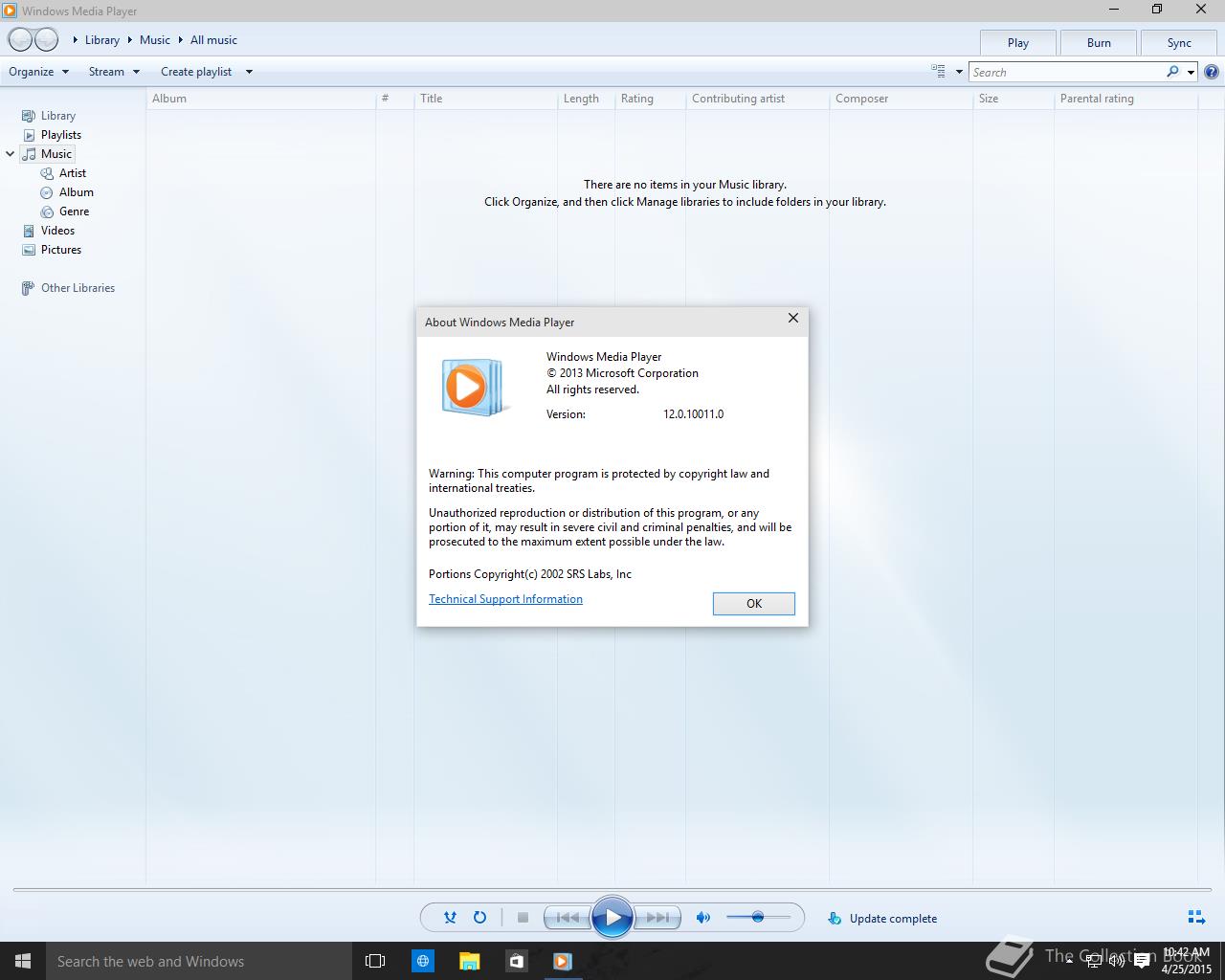
Task: Select Pictures in the navigation pane
Action: click(60, 250)
